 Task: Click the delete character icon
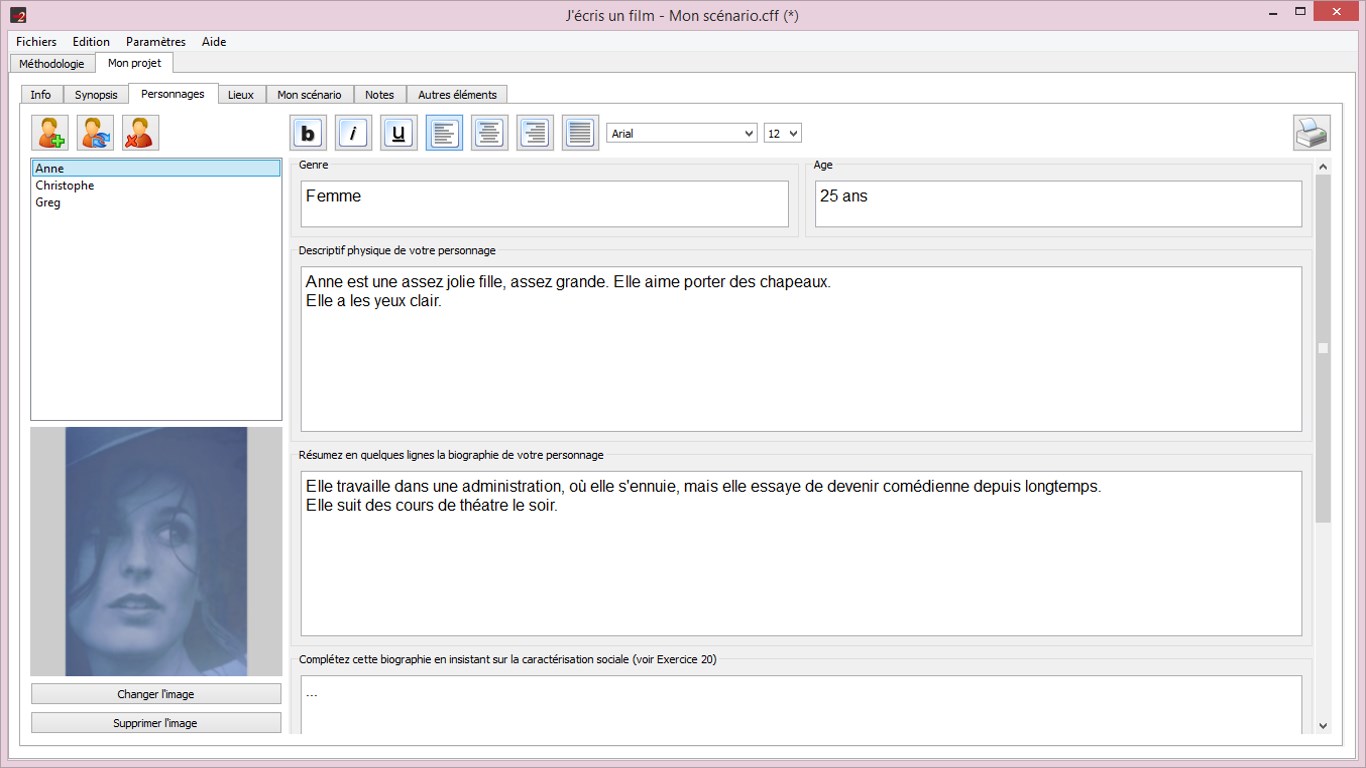coord(140,133)
